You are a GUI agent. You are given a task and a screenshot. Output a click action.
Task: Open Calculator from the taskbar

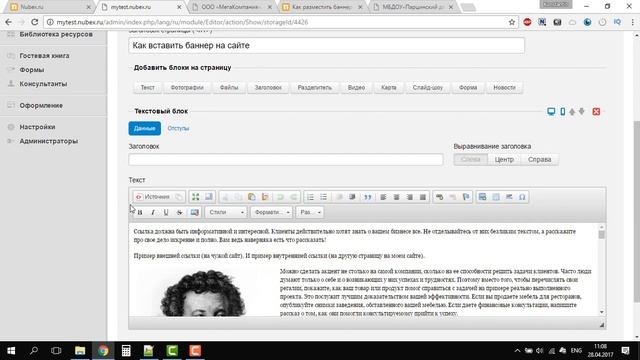pos(126,351)
